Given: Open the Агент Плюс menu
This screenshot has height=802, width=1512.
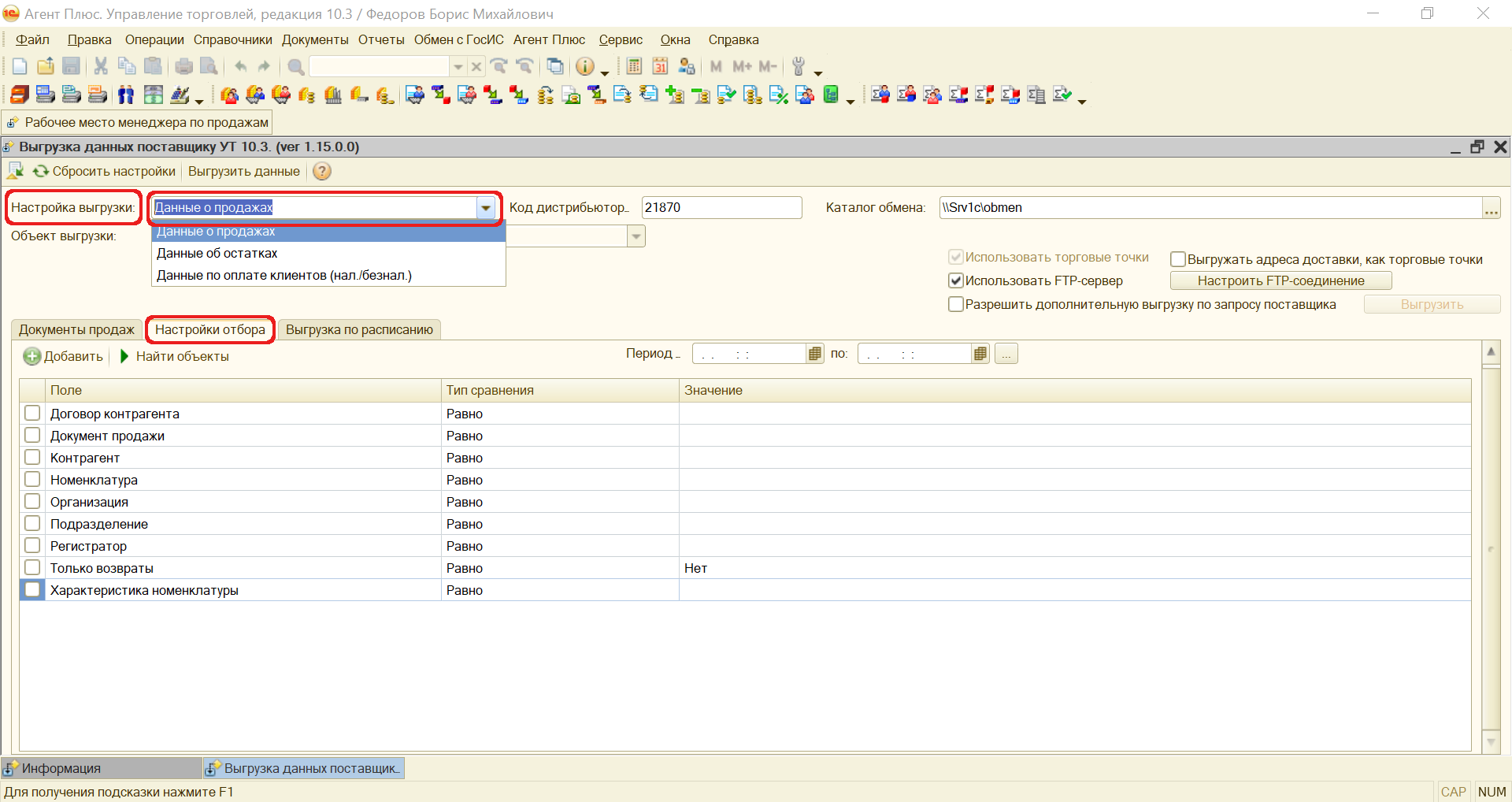Looking at the screenshot, I should 549,39.
